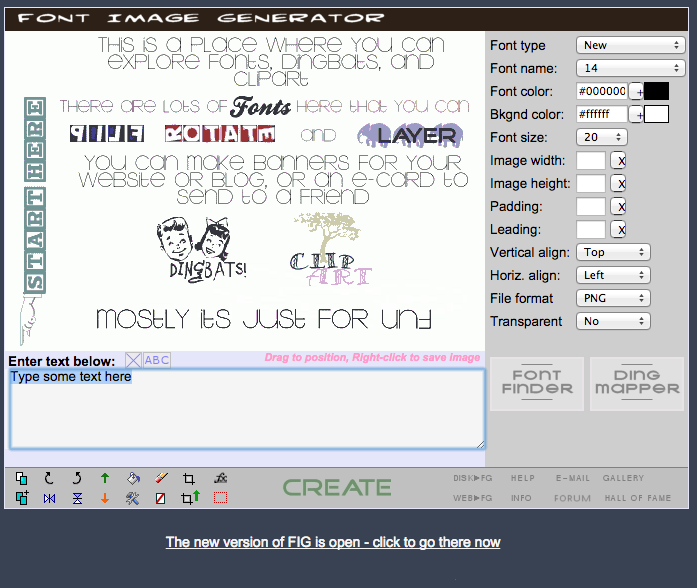Click the Type some text here textarea
The width and height of the screenshot is (697, 588).
247,409
